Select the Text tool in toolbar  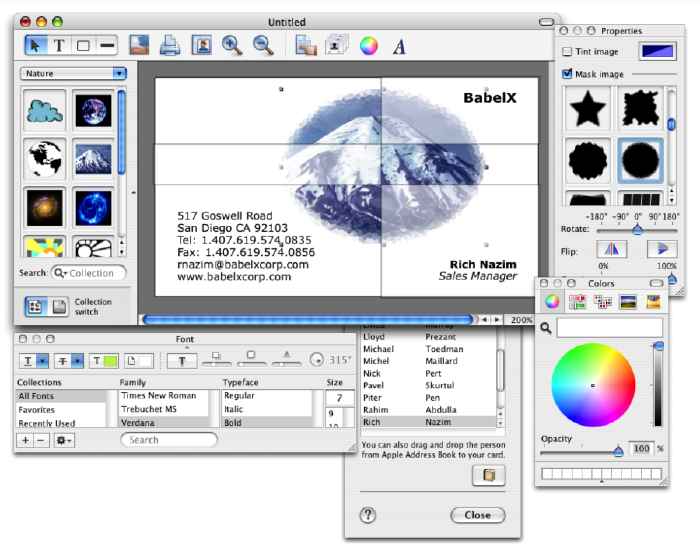pos(59,45)
